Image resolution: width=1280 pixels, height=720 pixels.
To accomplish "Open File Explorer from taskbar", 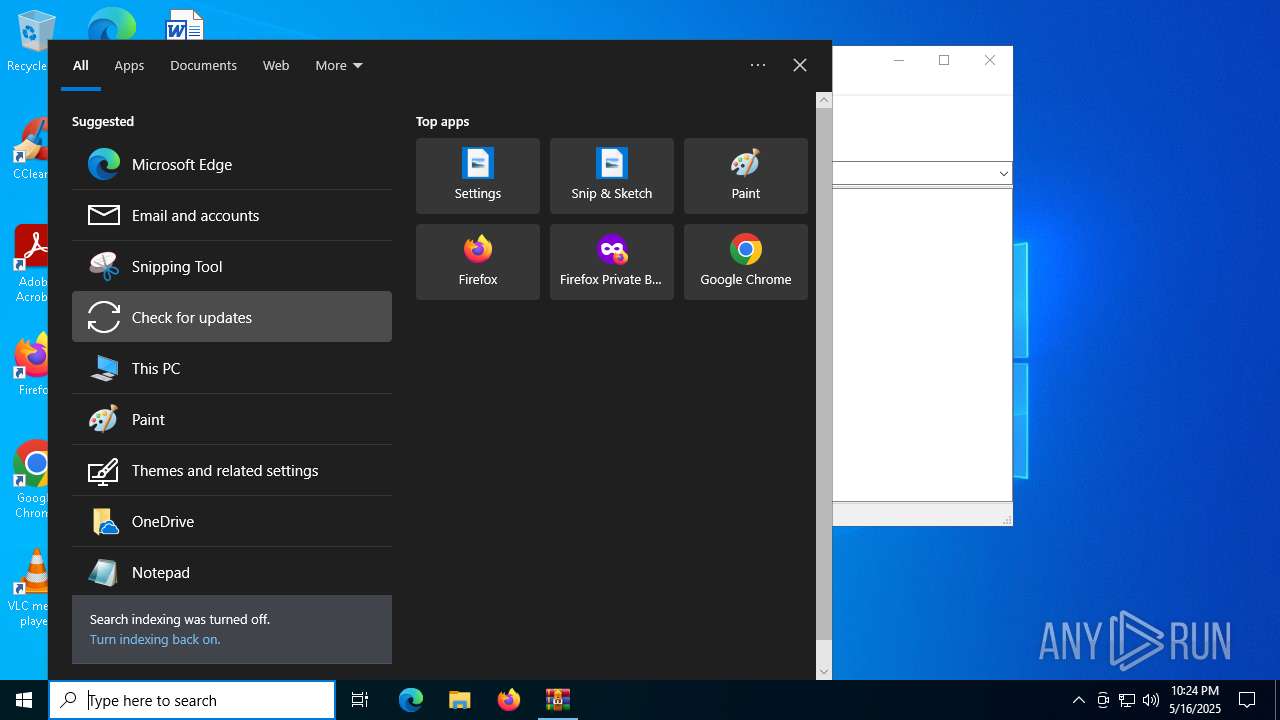I will (460, 700).
